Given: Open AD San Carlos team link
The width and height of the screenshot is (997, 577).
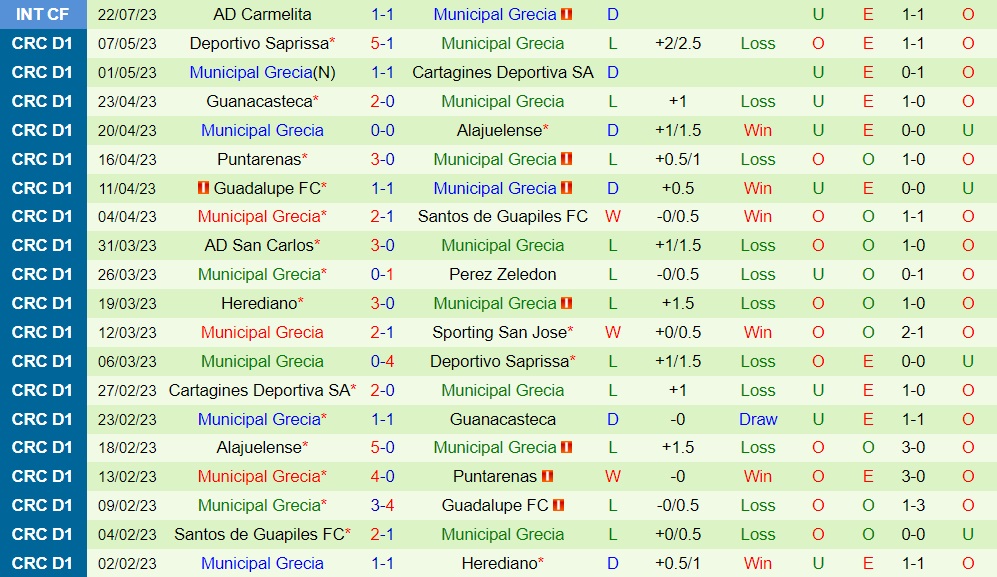Looking at the screenshot, I should (258, 245).
